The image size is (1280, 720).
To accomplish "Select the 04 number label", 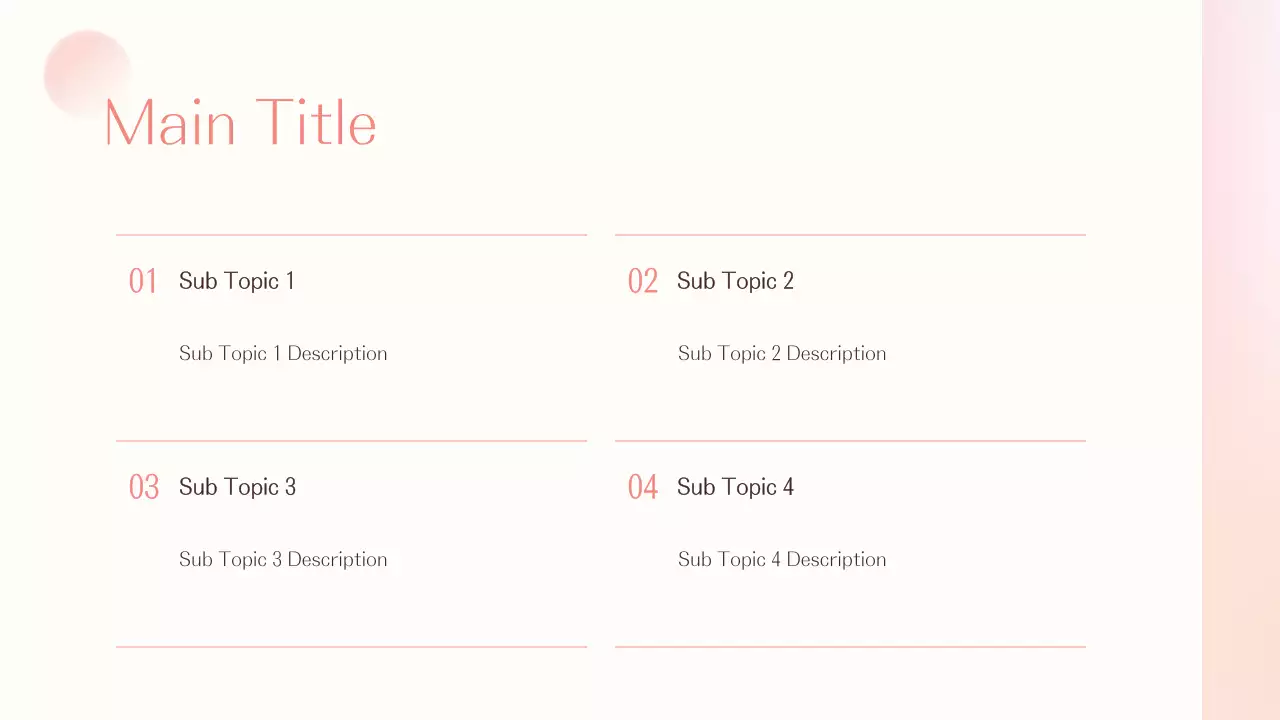I will (x=642, y=487).
